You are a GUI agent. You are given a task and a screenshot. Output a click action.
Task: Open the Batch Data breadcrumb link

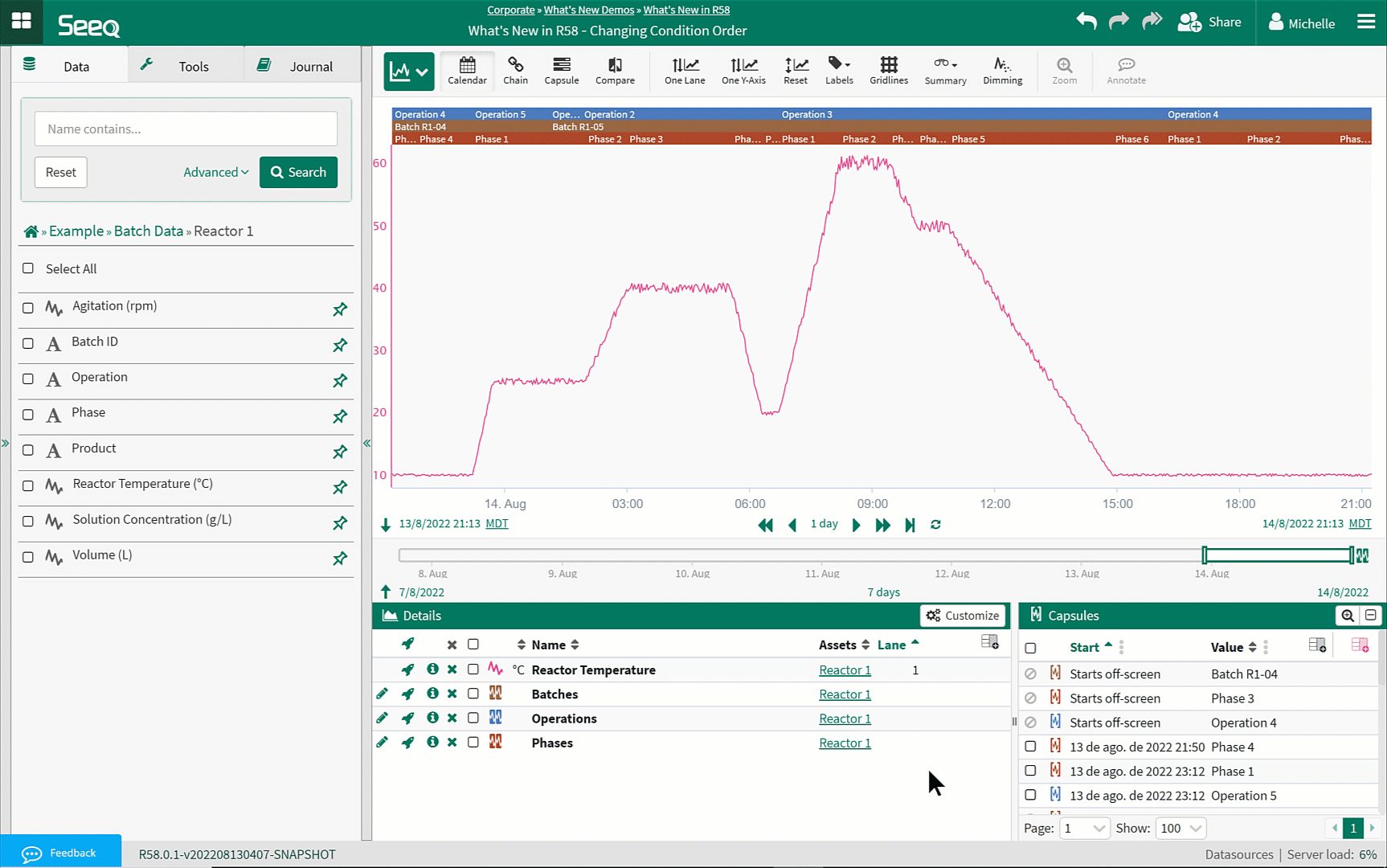[x=149, y=231]
